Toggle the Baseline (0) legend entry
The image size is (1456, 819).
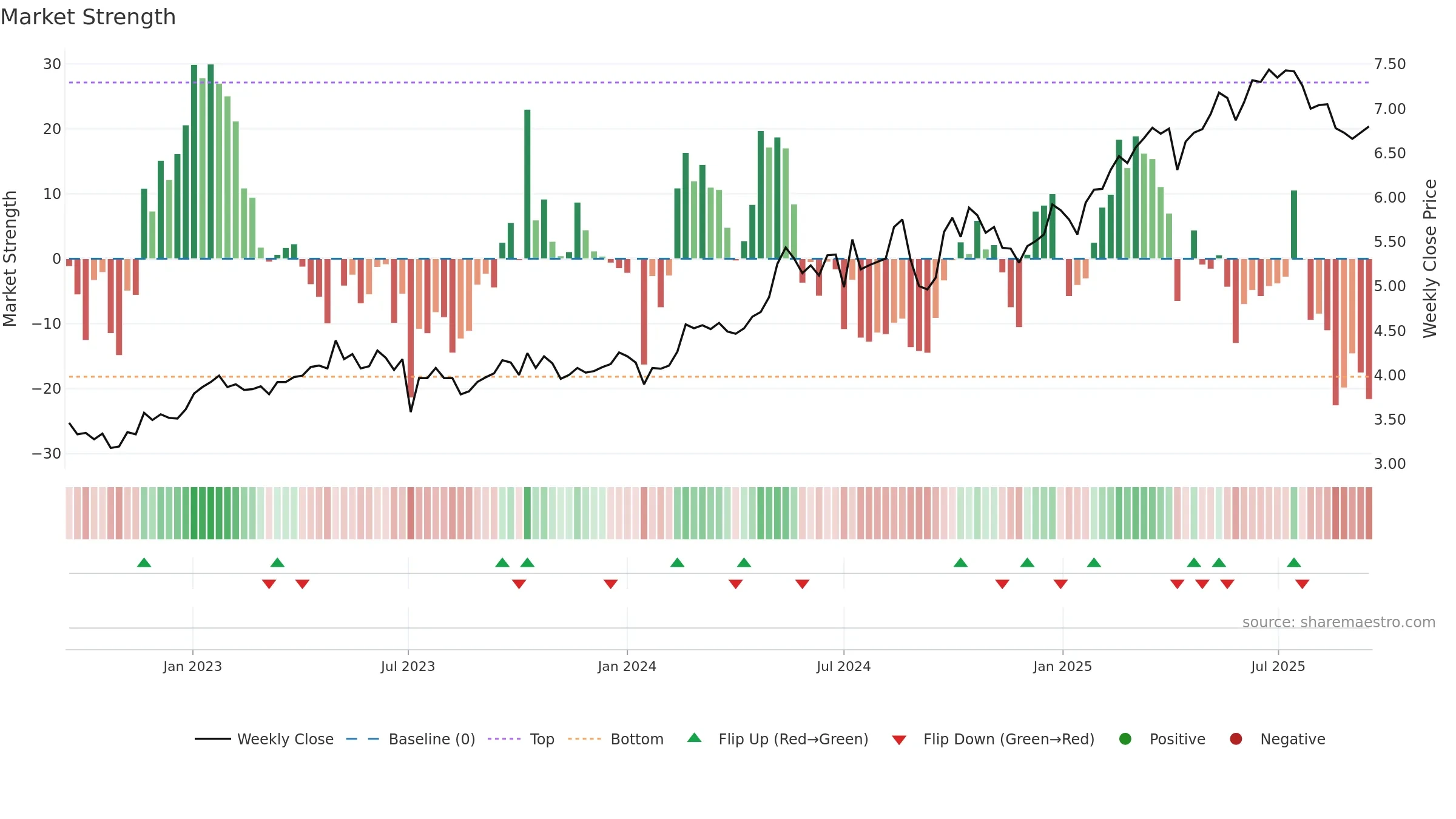point(411,739)
